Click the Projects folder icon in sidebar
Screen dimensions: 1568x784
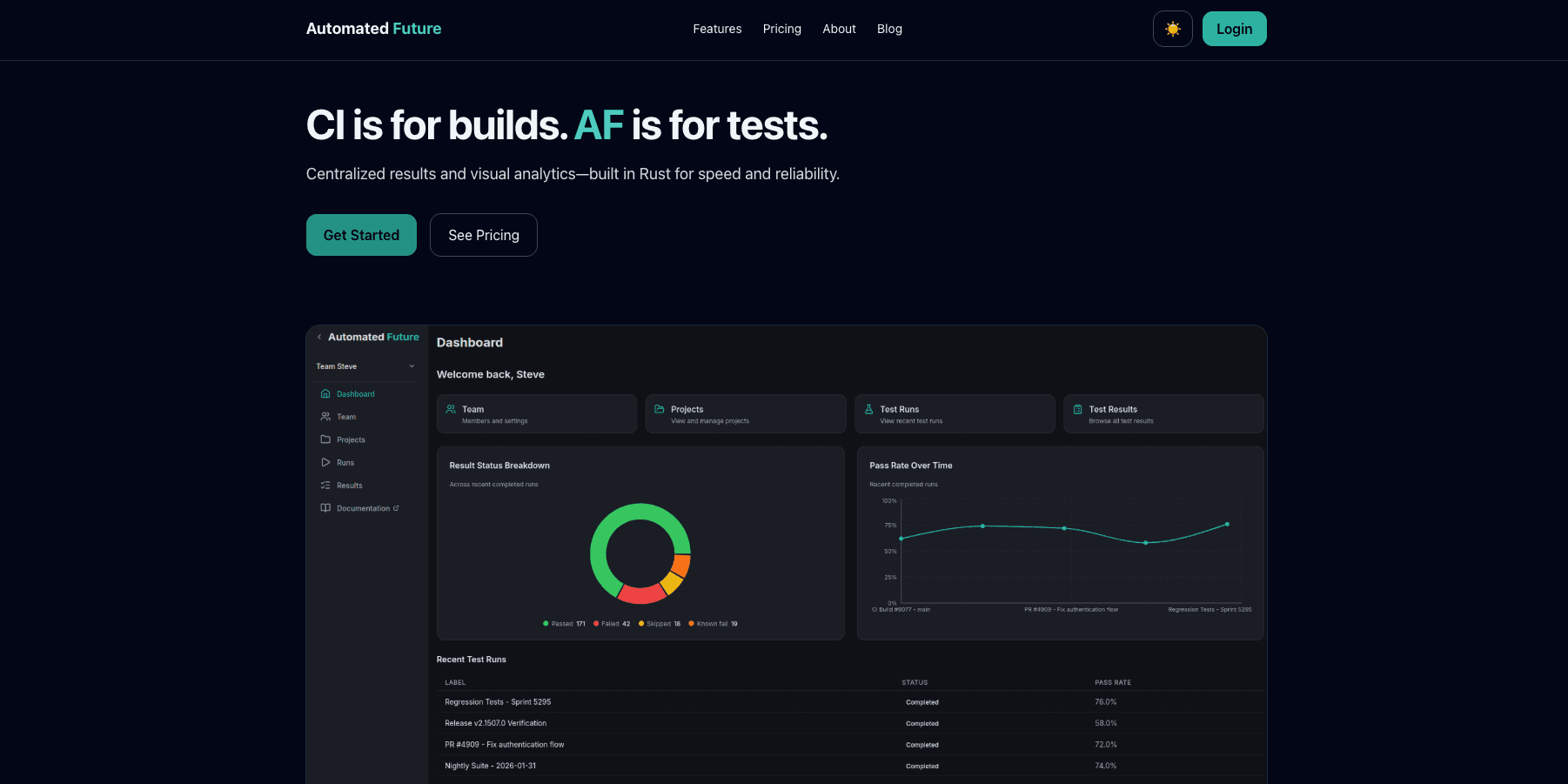(x=325, y=439)
